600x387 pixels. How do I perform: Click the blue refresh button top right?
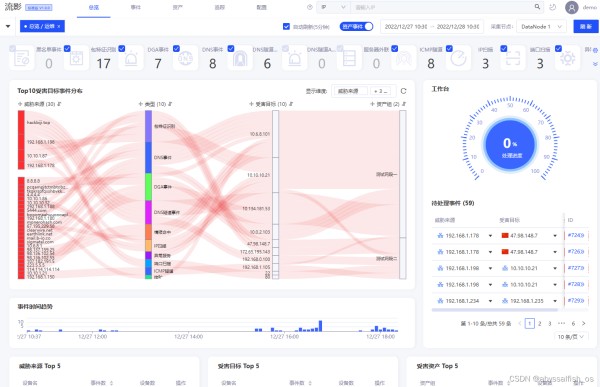pos(585,26)
